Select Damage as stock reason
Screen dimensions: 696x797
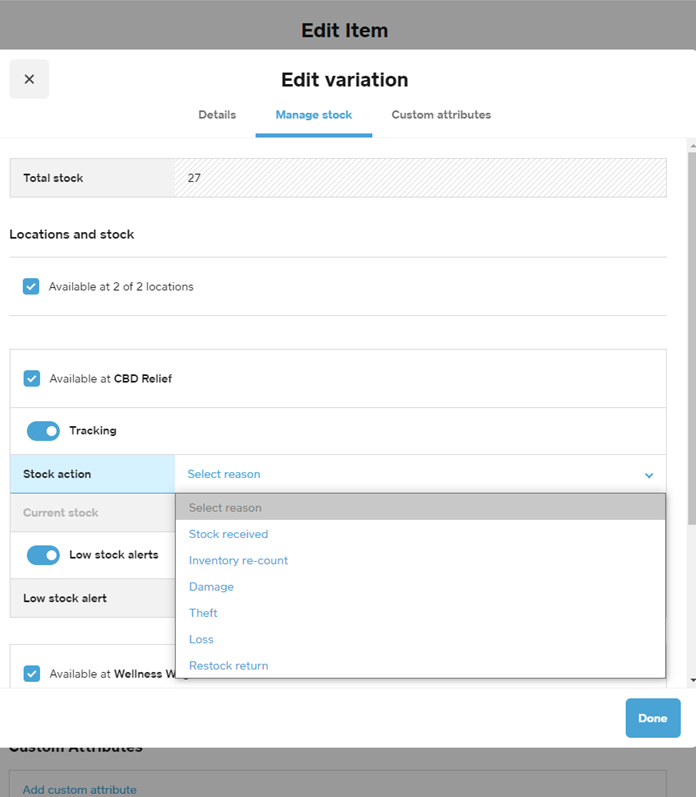click(211, 587)
